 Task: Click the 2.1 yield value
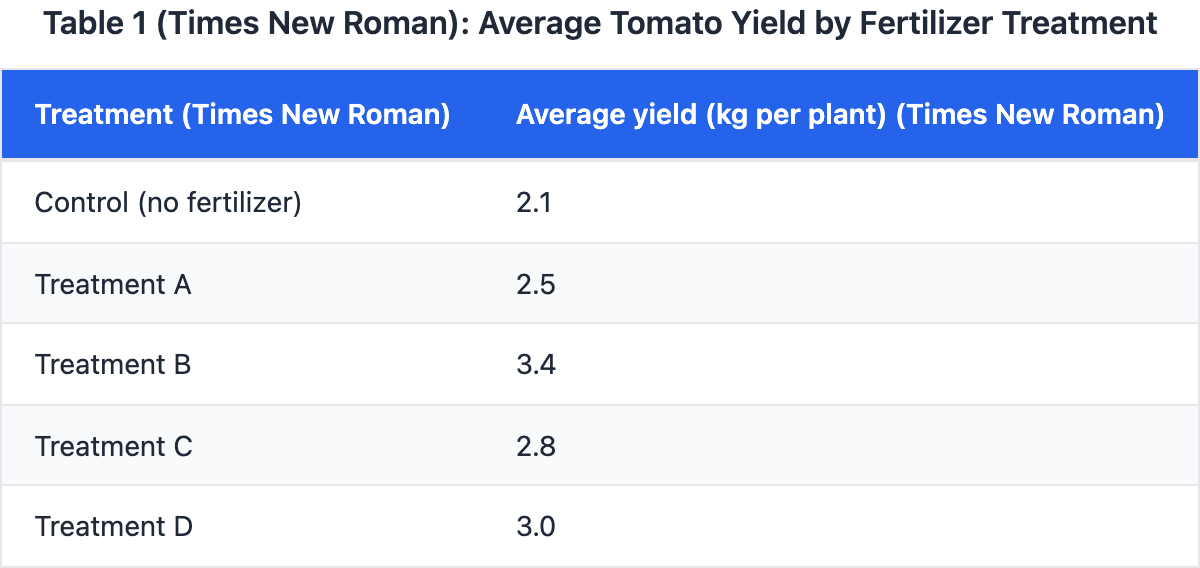click(x=535, y=203)
